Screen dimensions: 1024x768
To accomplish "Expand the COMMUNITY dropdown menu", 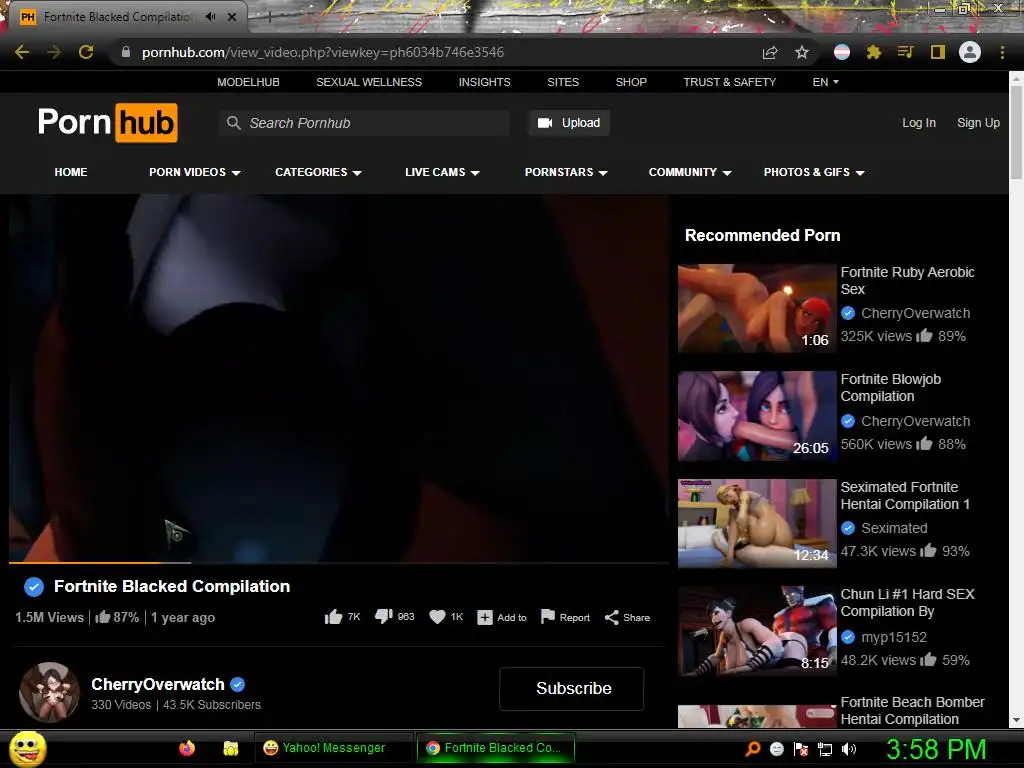I will [690, 172].
